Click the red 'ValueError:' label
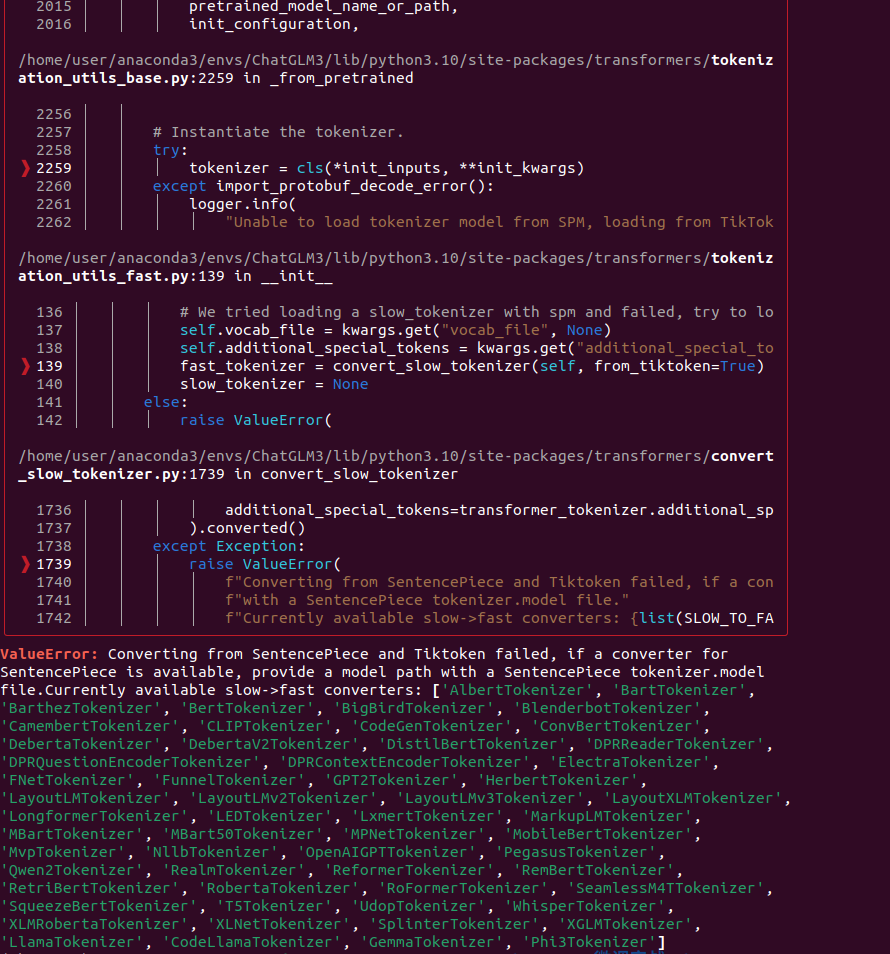Viewport: 890px width, 954px height. point(49,654)
